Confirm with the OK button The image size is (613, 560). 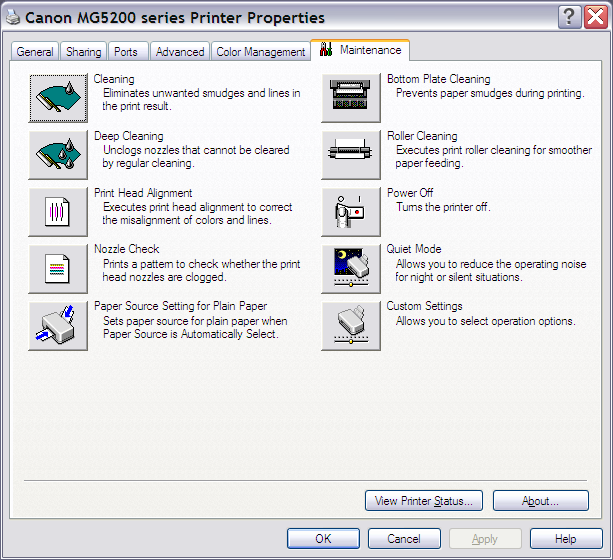point(323,538)
